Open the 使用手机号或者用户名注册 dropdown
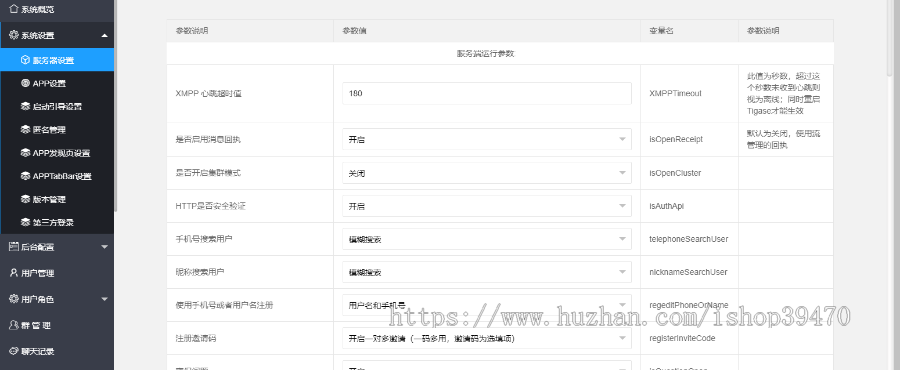The width and height of the screenshot is (900, 370). (487, 305)
